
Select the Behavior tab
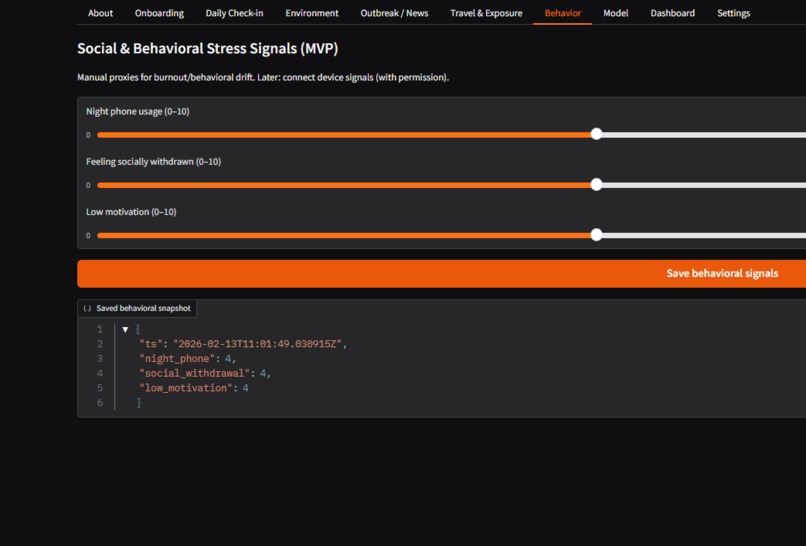pyautogui.click(x=563, y=13)
